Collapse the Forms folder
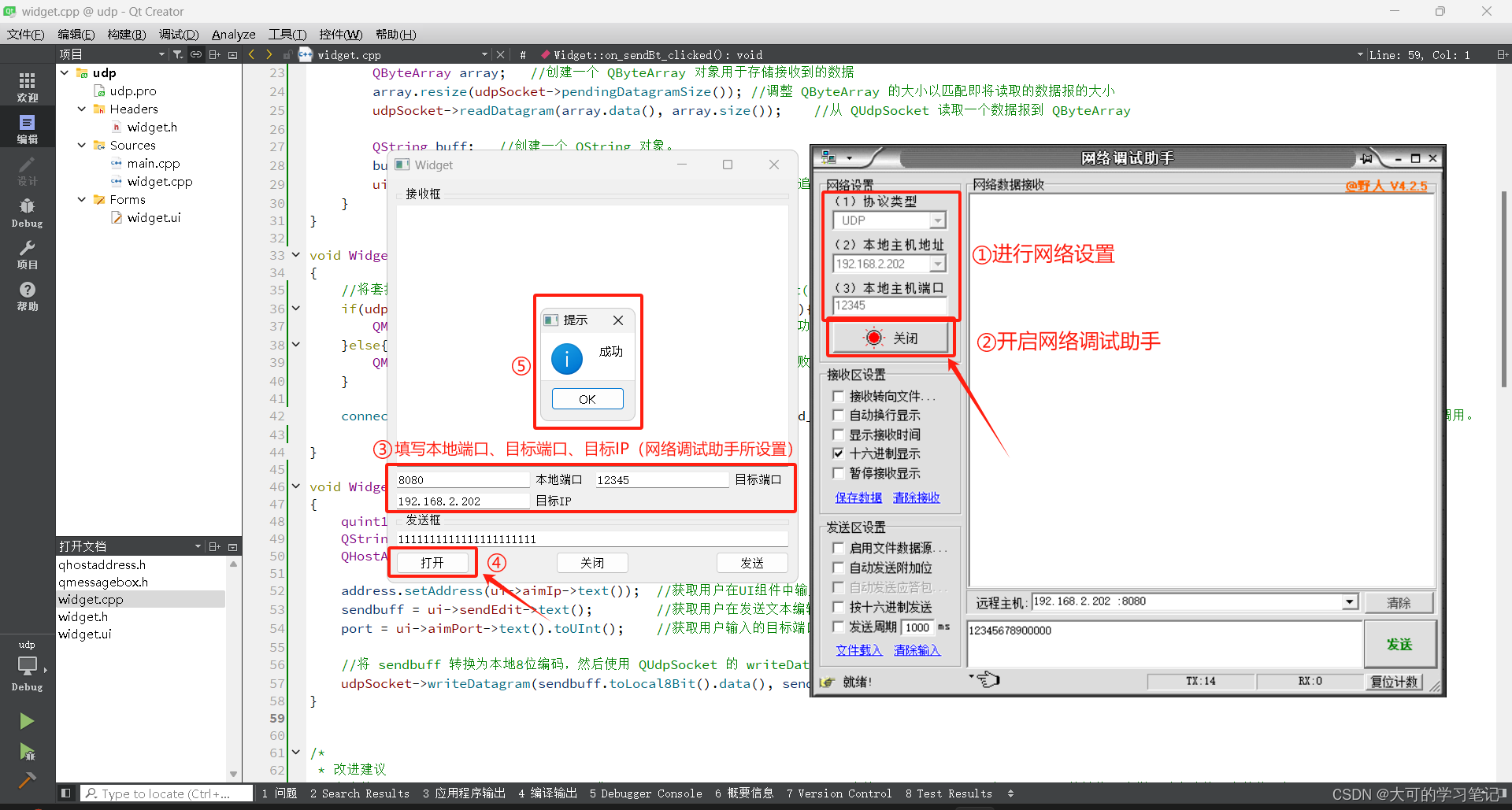Screen dimensions: 1512x810 82,199
